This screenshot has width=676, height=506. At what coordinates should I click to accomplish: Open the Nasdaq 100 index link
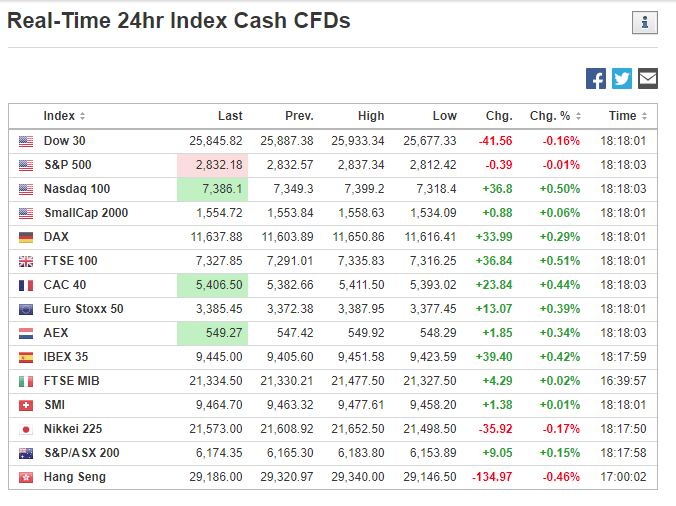coord(75,189)
